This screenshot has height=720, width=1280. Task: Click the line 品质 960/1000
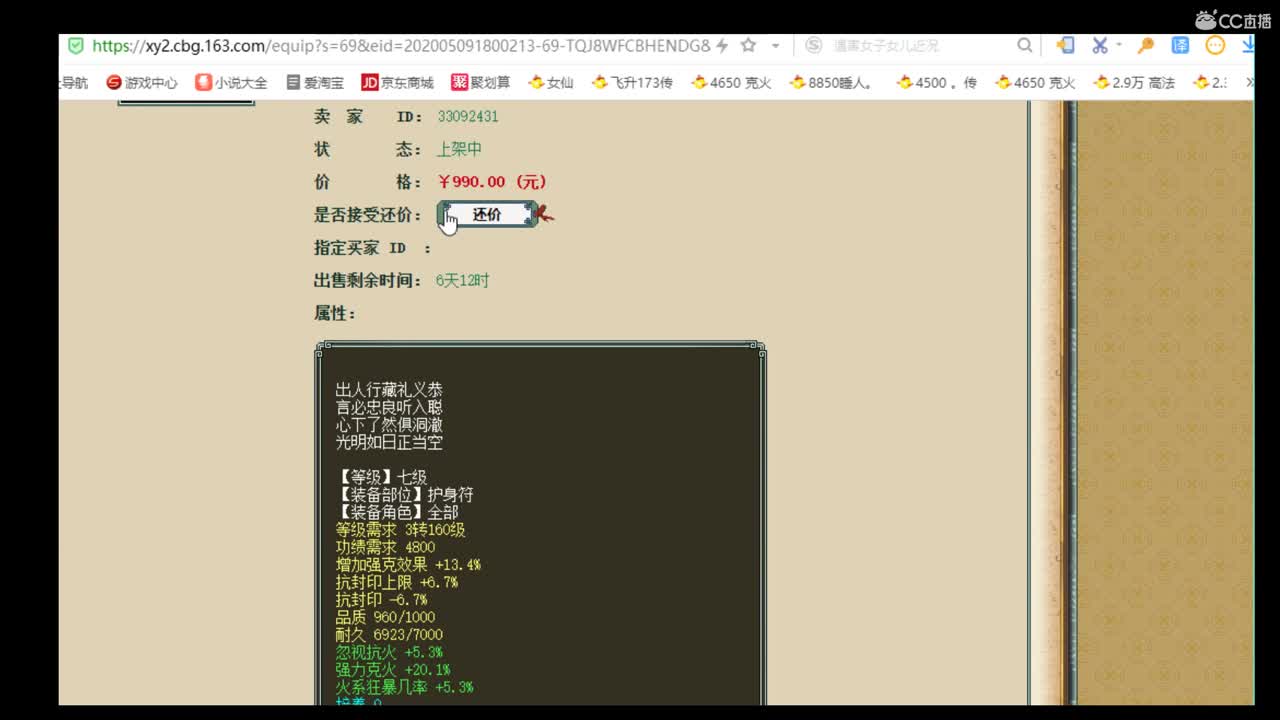click(385, 618)
